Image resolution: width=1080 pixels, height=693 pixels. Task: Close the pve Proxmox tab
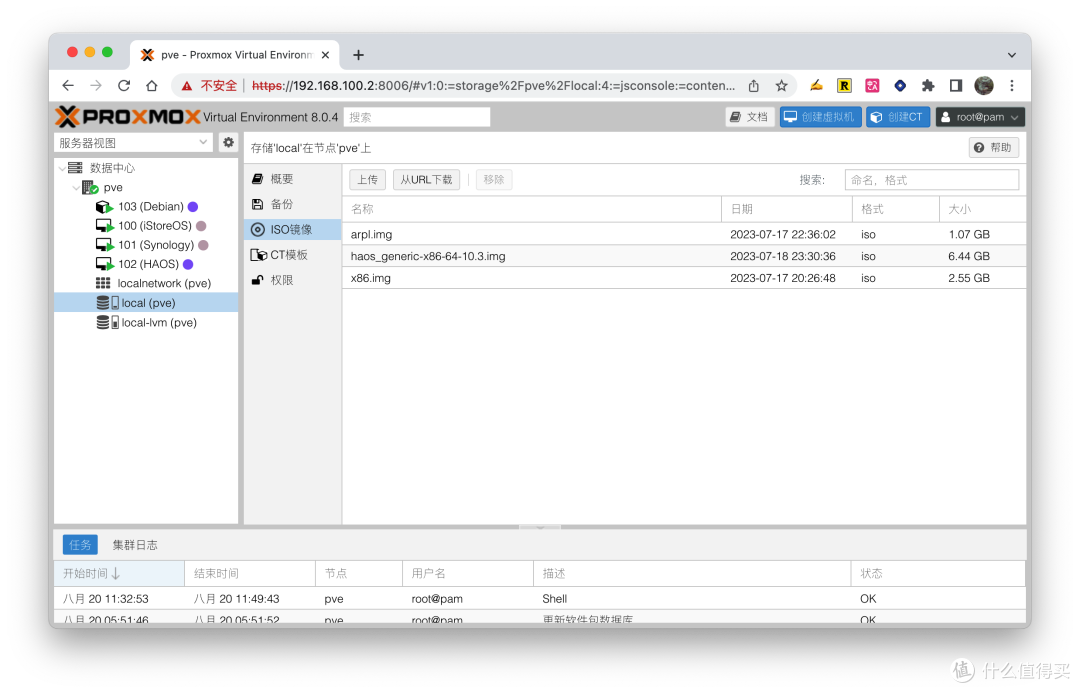(x=325, y=55)
